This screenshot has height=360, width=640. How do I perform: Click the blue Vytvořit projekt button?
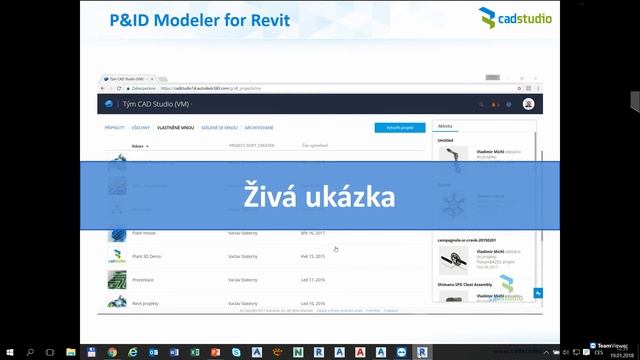click(400, 128)
